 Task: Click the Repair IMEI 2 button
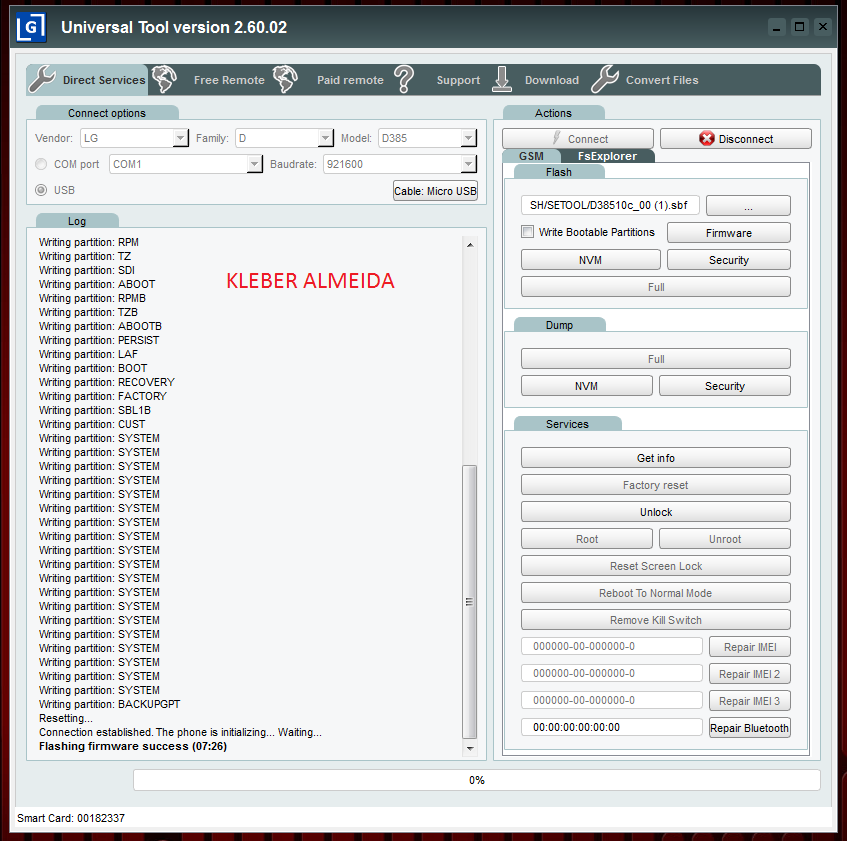[750, 674]
